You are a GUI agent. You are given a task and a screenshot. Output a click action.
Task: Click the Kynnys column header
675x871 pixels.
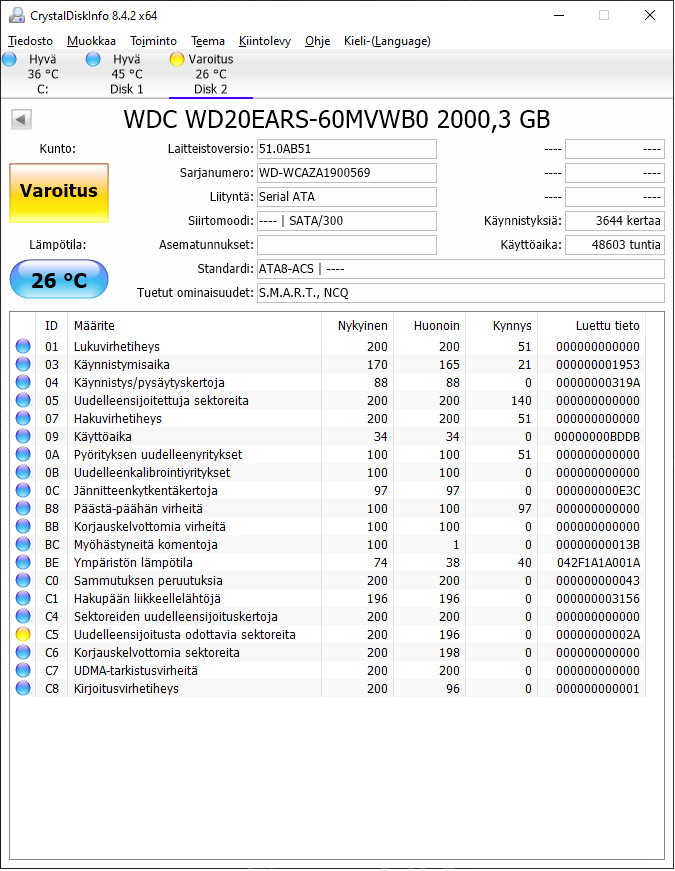point(502,326)
